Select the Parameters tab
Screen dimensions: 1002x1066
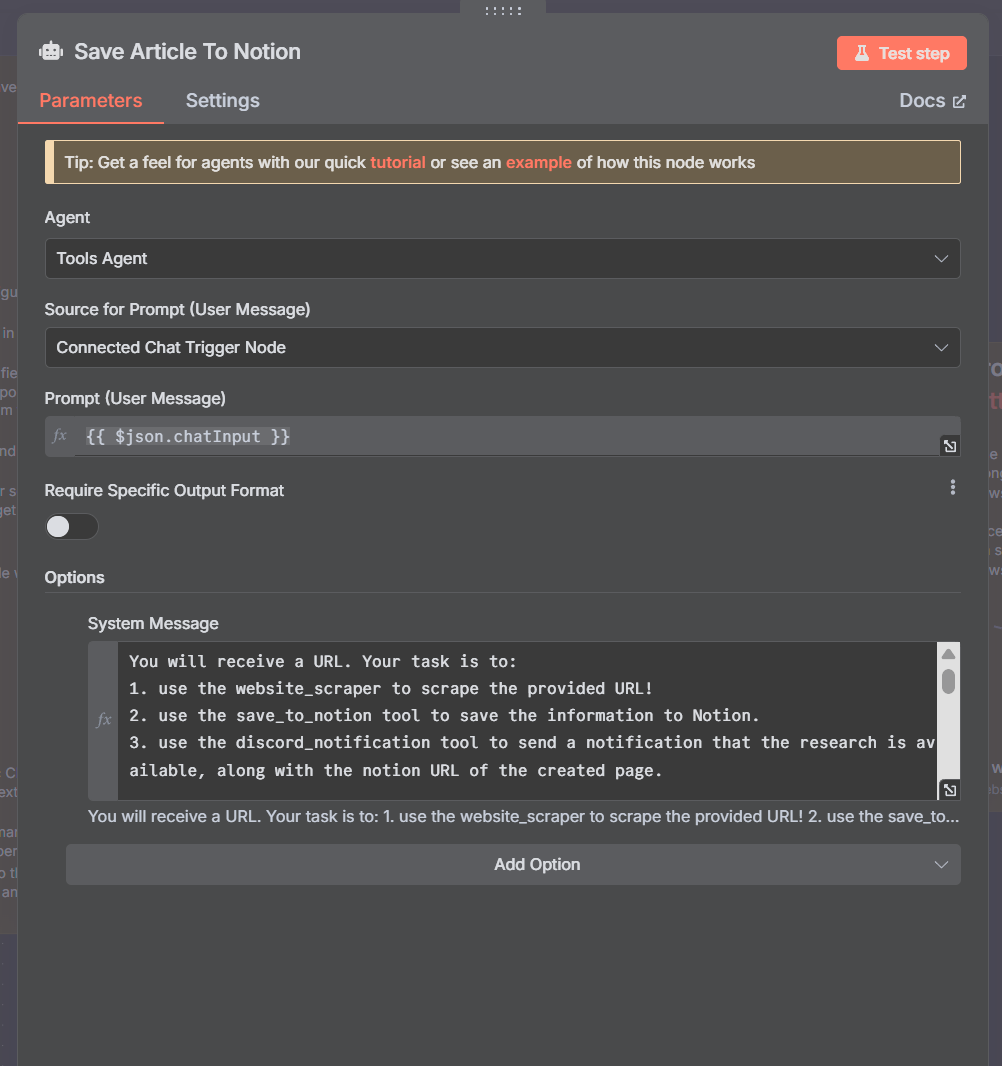coord(91,100)
